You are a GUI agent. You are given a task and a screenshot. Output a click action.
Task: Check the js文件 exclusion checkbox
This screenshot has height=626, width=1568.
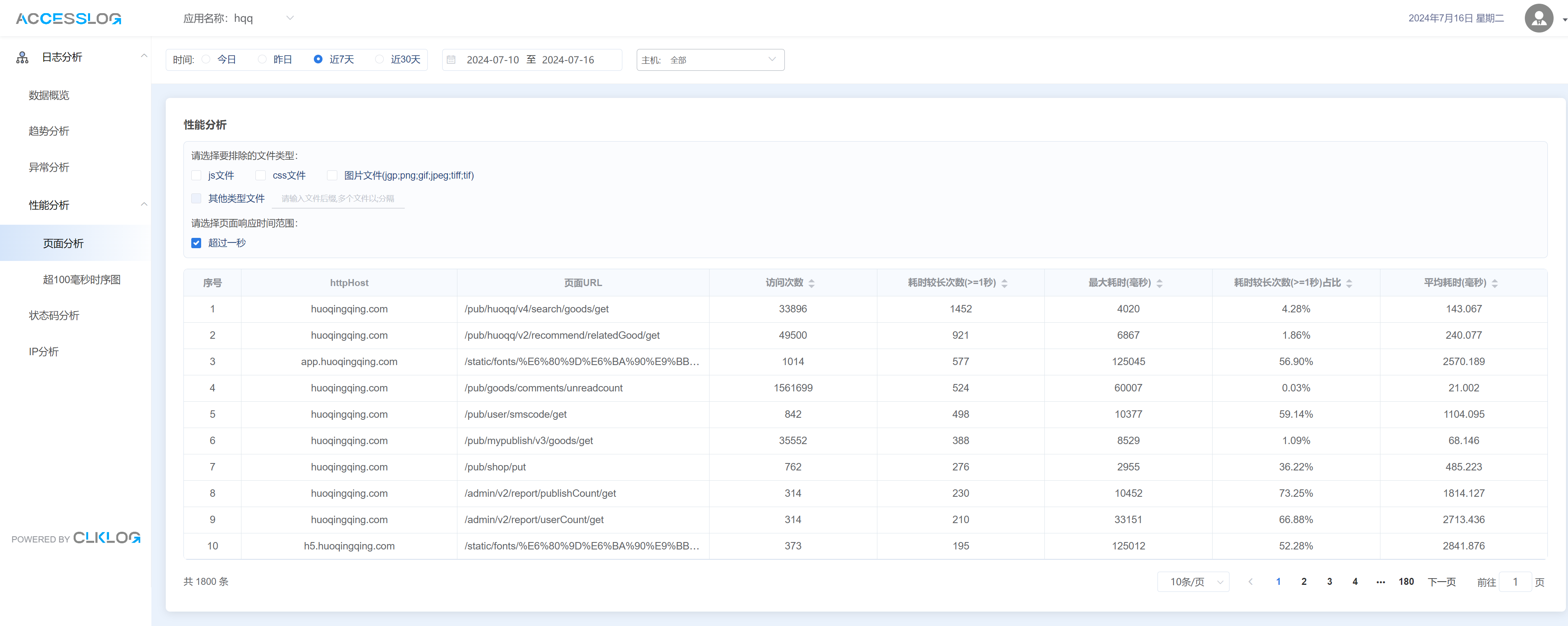[x=196, y=175]
